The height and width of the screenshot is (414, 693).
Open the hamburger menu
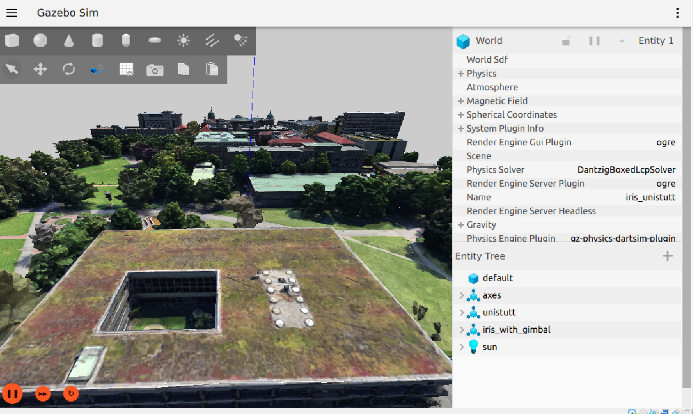pyautogui.click(x=14, y=12)
